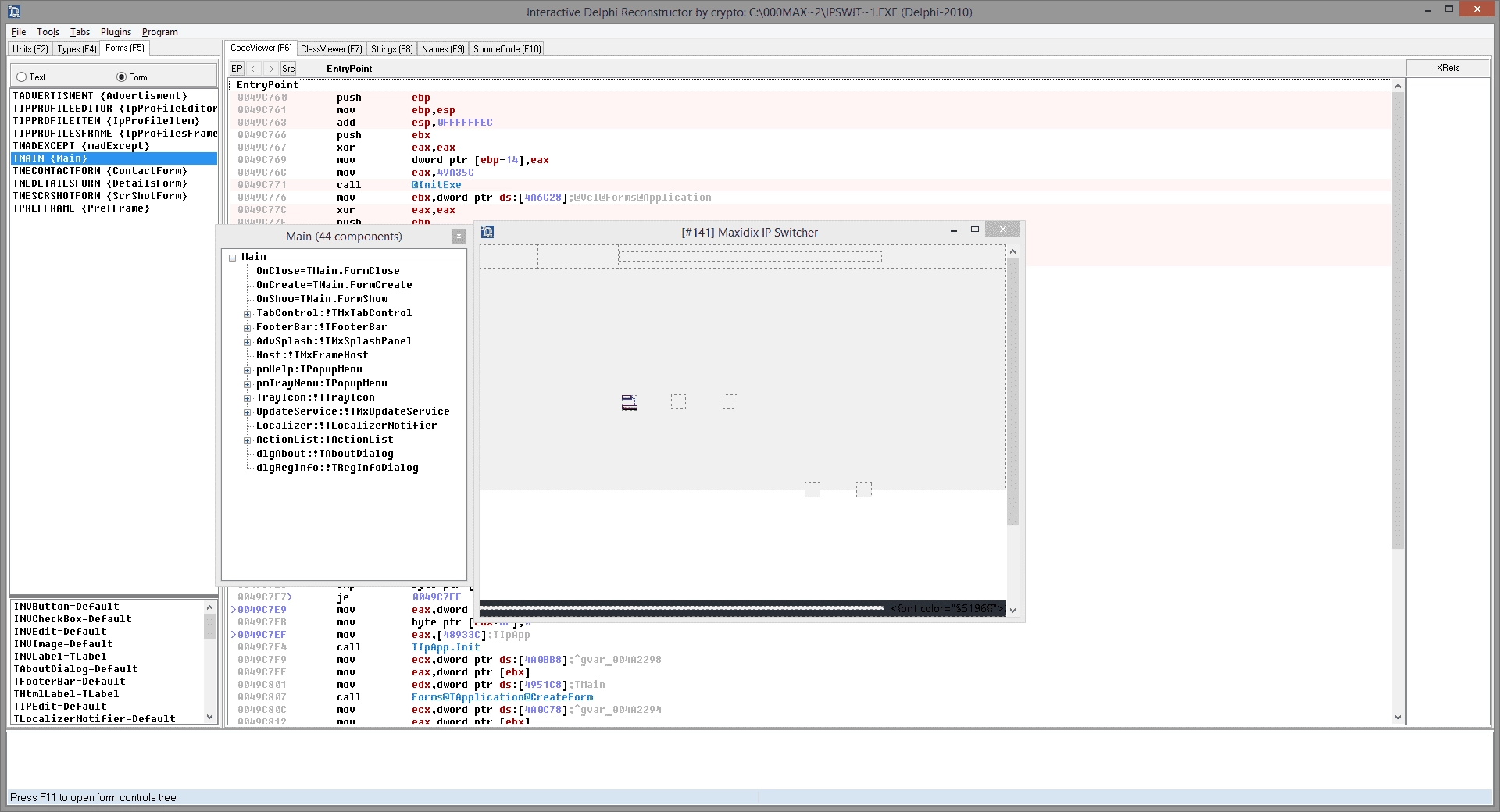Select OnCreate=TMain.FormCreate tree item
Image resolution: width=1500 pixels, height=812 pixels.
[334, 285]
